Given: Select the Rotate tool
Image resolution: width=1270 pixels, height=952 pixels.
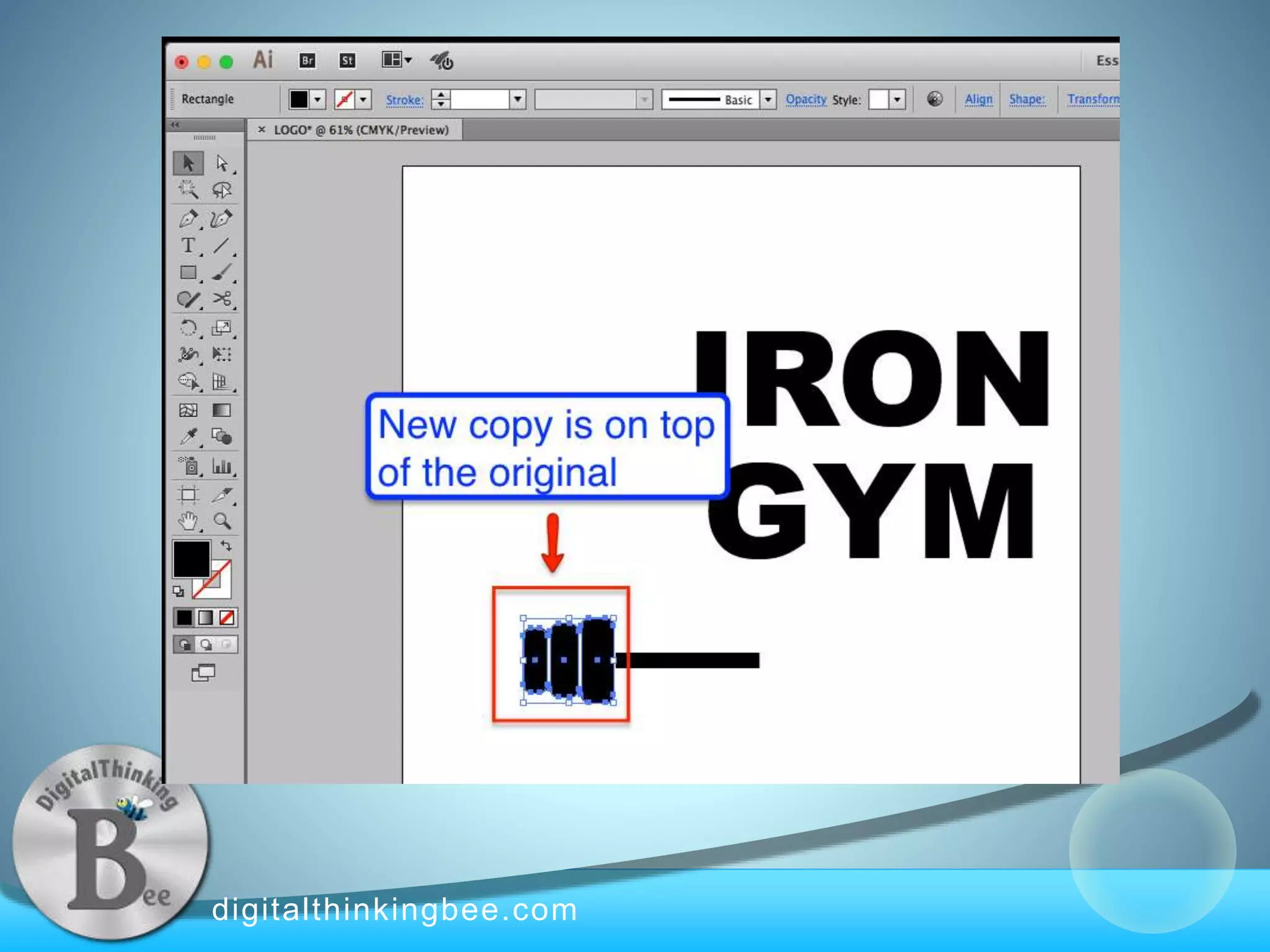Looking at the screenshot, I should pos(188,327).
